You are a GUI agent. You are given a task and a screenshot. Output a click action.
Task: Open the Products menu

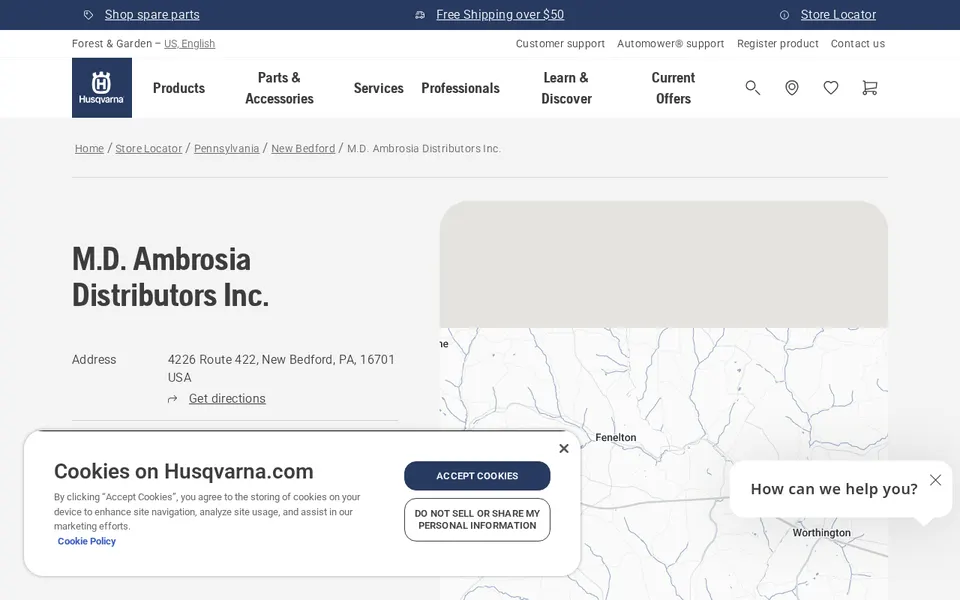point(179,88)
